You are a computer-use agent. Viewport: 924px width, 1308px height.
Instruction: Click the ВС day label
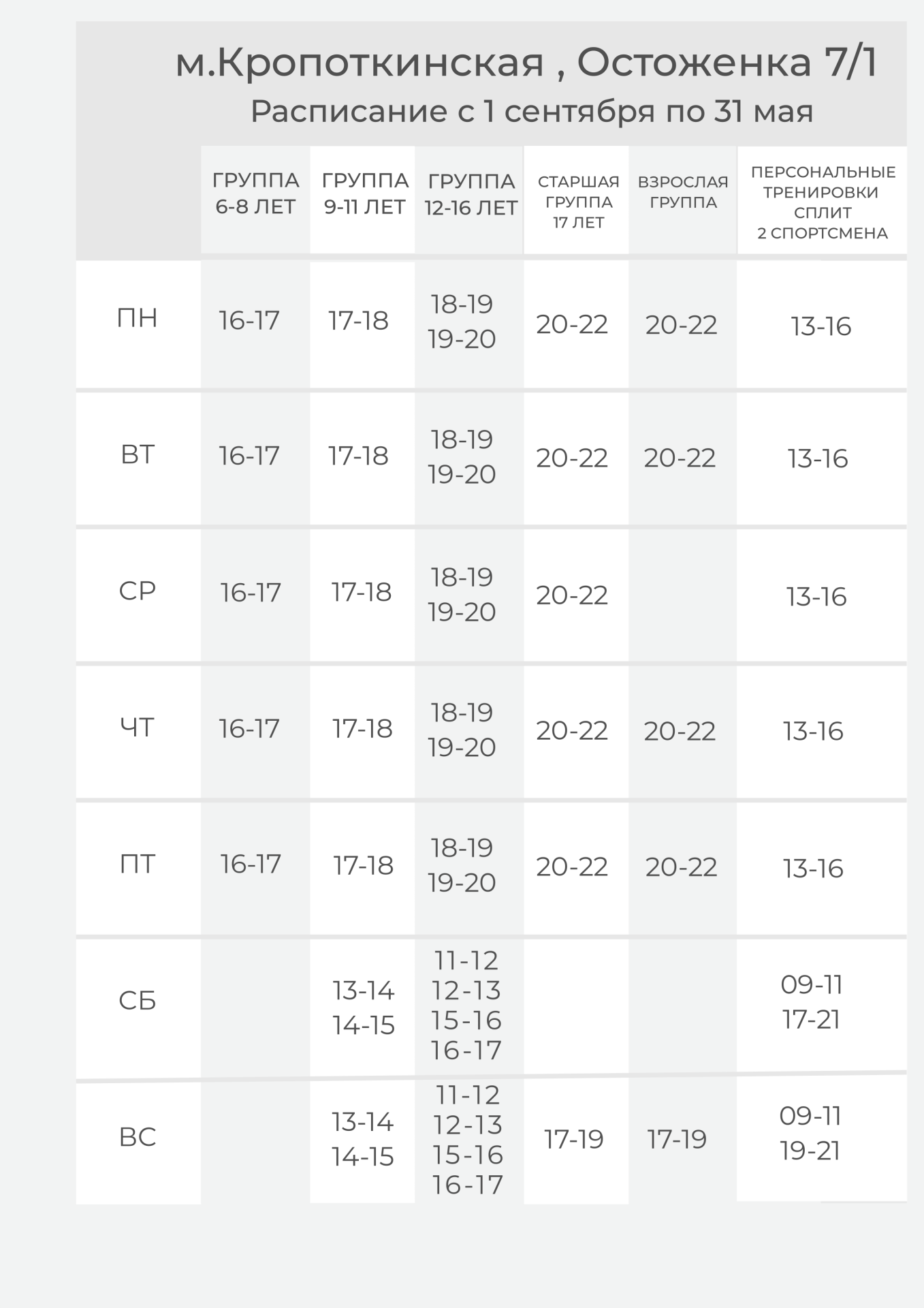click(x=138, y=1136)
